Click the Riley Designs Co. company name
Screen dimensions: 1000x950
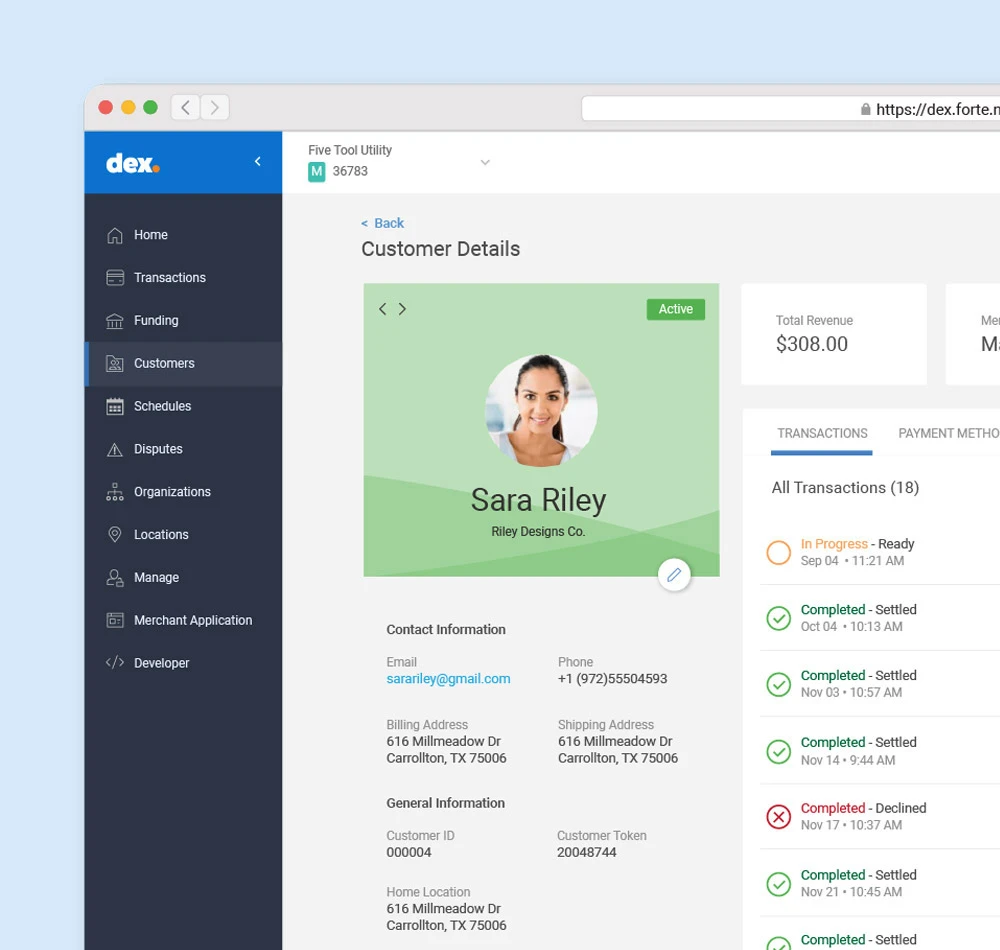tap(538, 532)
